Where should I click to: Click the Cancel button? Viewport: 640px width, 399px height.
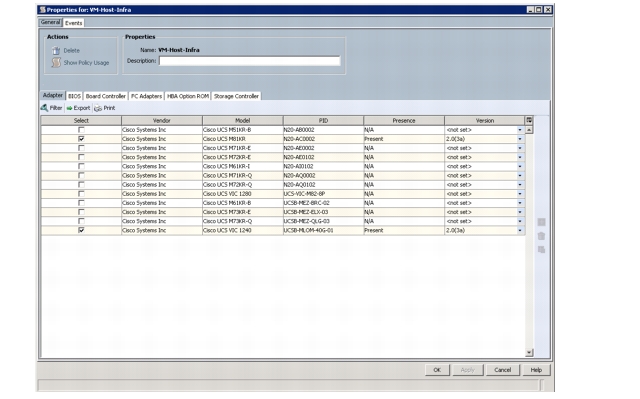(x=502, y=370)
